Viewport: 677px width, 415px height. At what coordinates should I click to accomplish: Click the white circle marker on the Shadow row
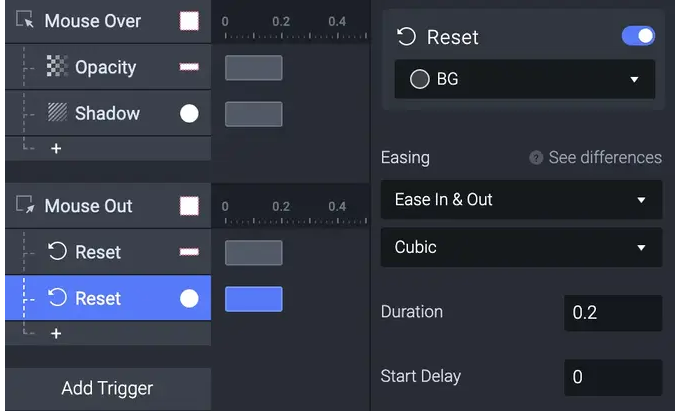point(189,113)
